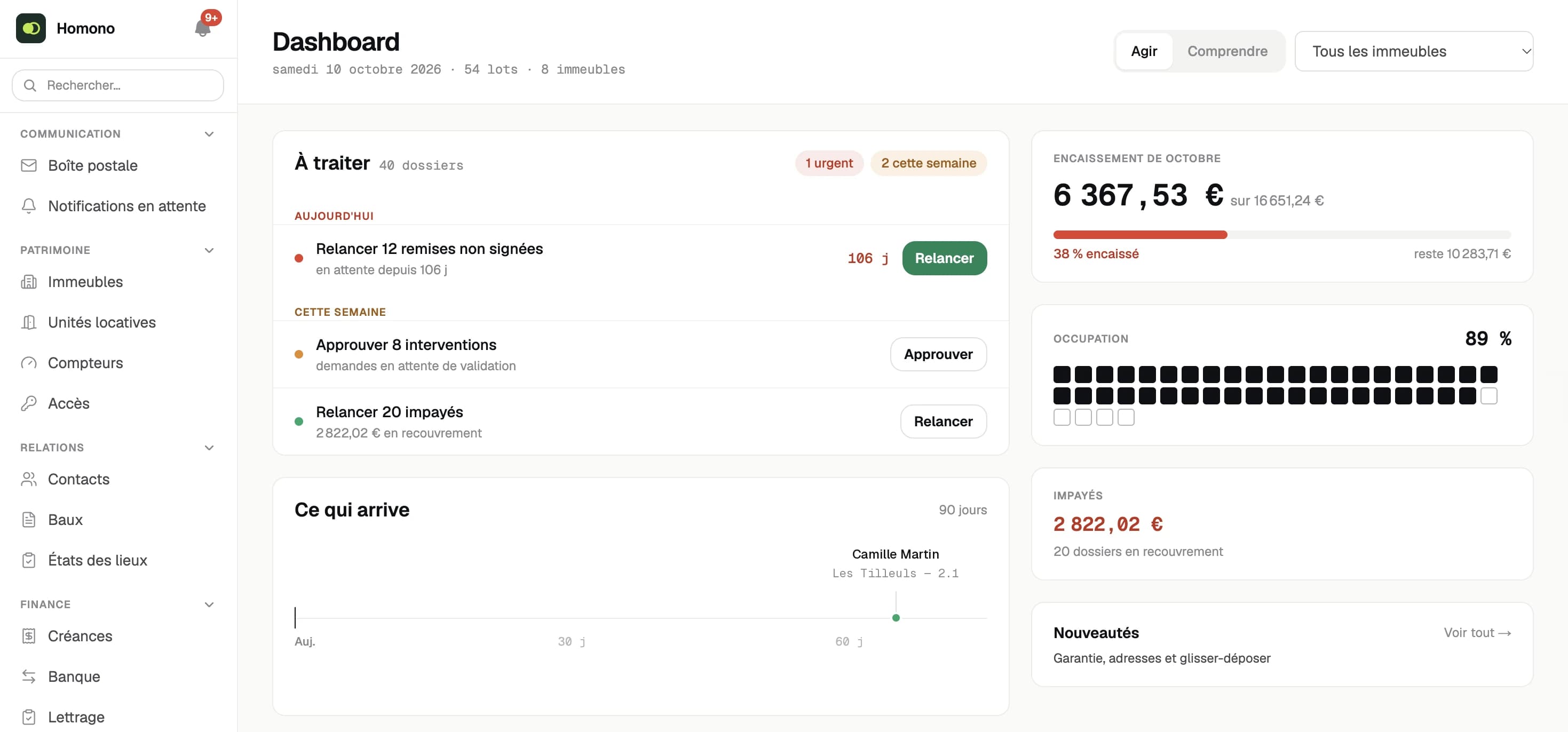Click the 89 % occupation value

(1487, 338)
